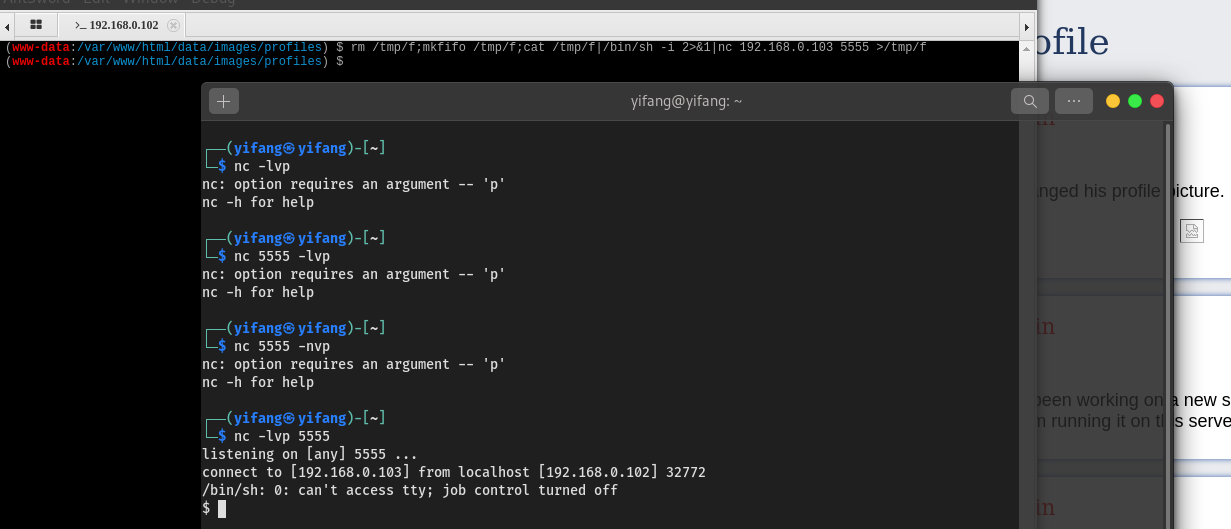Click the 'connect to [192.168.0.103]' output line
Screen dimensions: 1231x529
454,472
